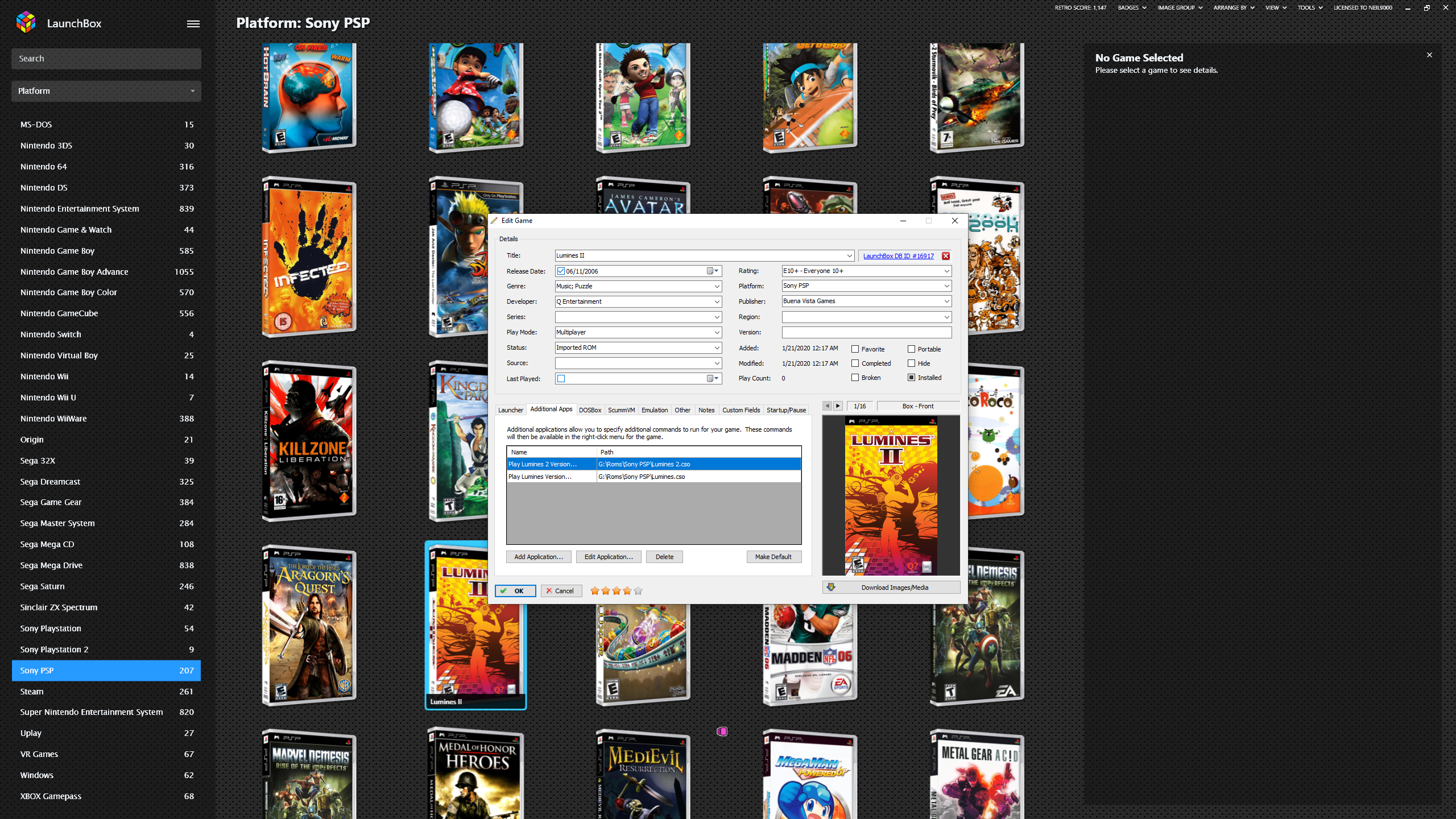
Task: Select Steam platform in sidebar
Action: [106, 692]
